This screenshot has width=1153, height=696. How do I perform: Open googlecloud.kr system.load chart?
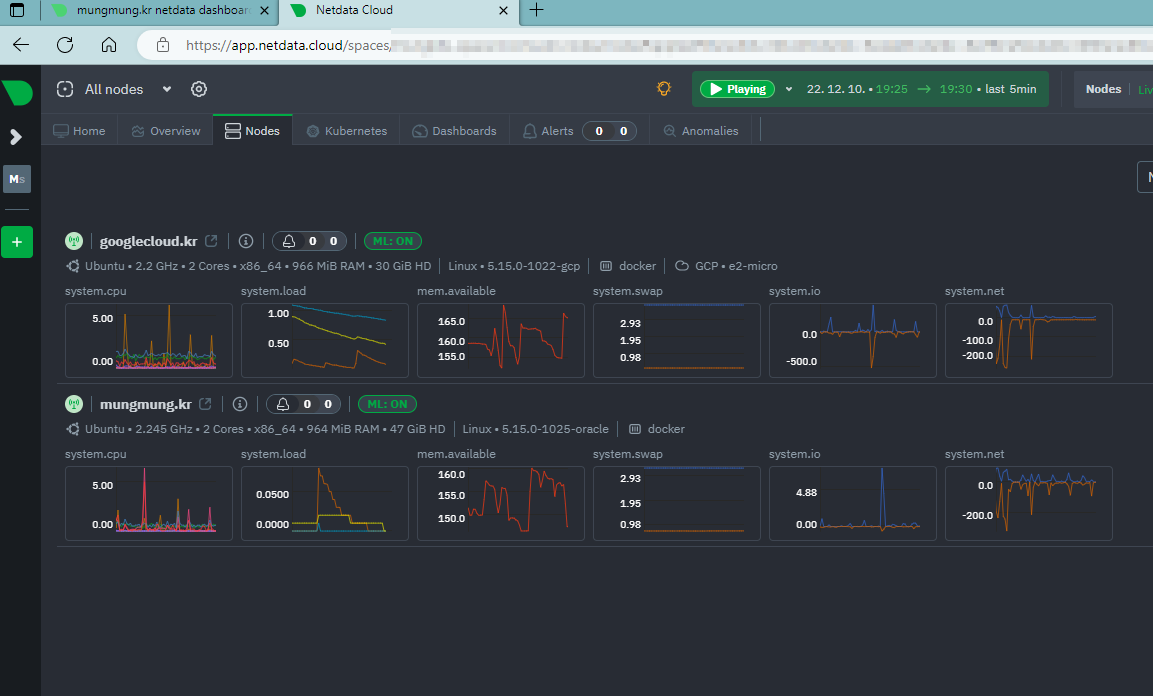(324, 340)
